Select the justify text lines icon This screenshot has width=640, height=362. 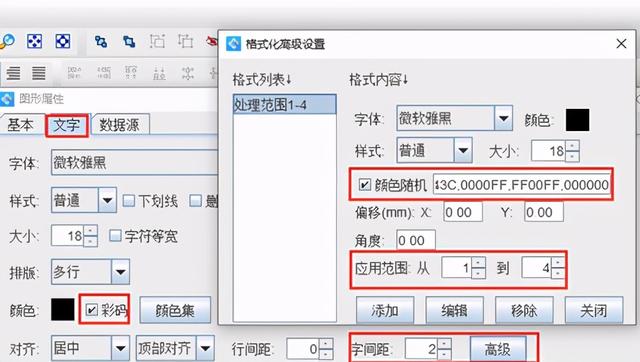tap(39, 73)
